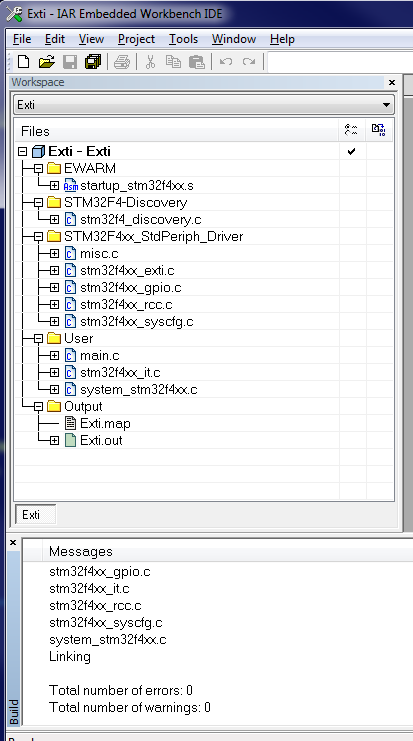The image size is (413, 741).
Task: Click the IAR Embedded Workbench title bar icon
Action: [14, 14]
